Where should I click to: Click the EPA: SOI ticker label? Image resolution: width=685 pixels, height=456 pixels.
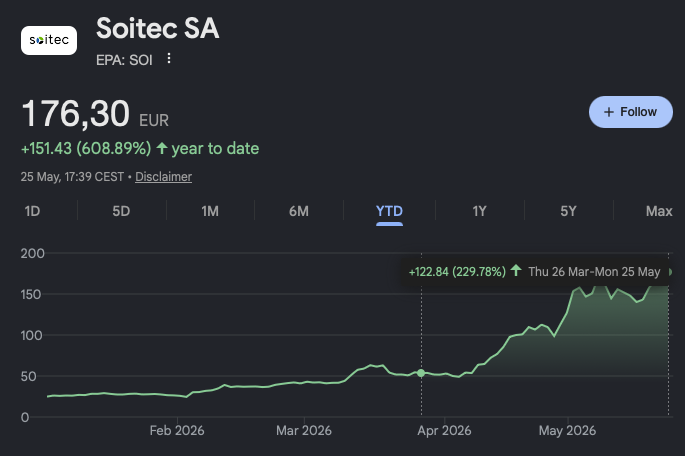click(x=124, y=60)
